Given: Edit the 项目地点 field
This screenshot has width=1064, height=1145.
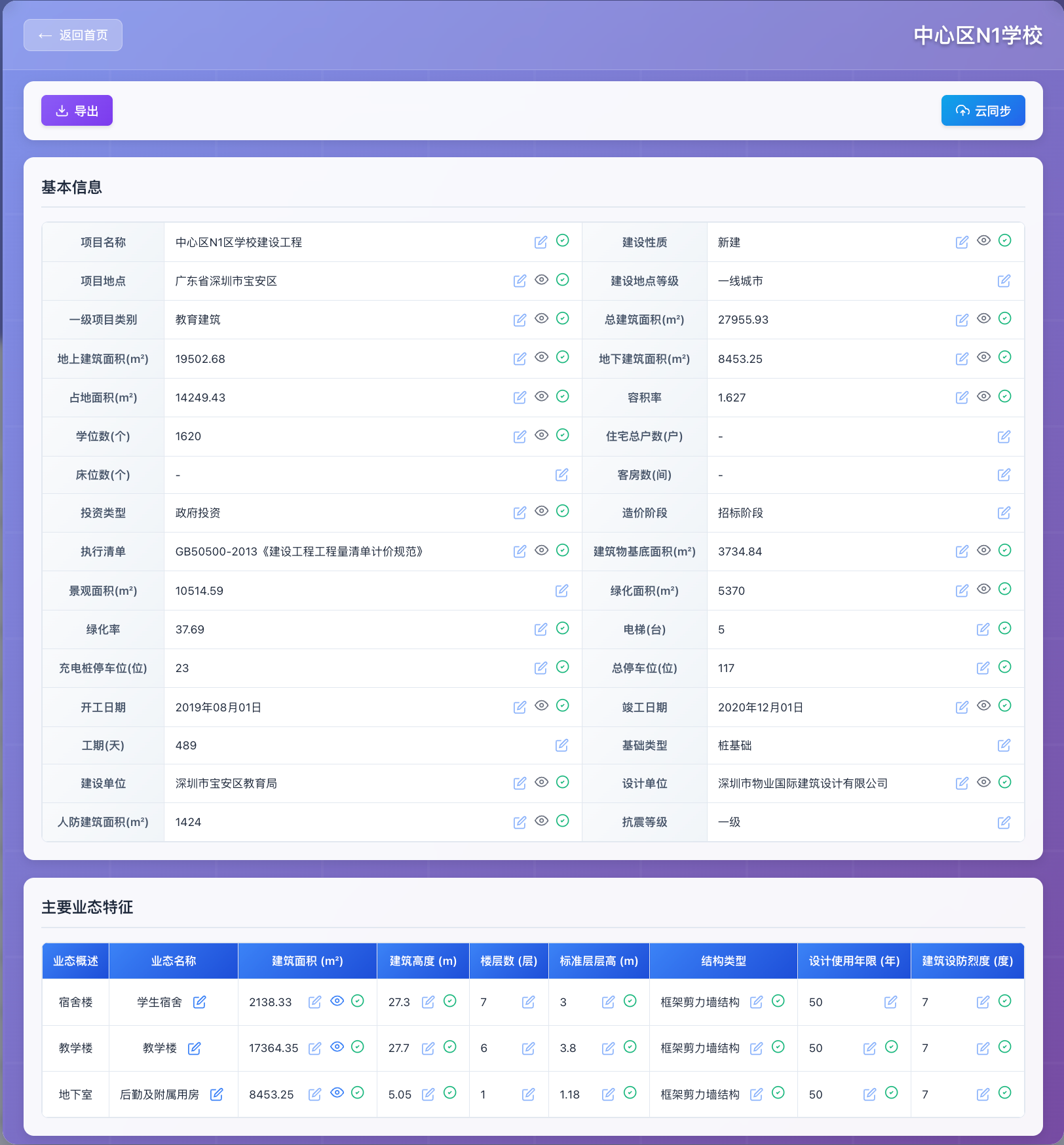Looking at the screenshot, I should click(520, 281).
